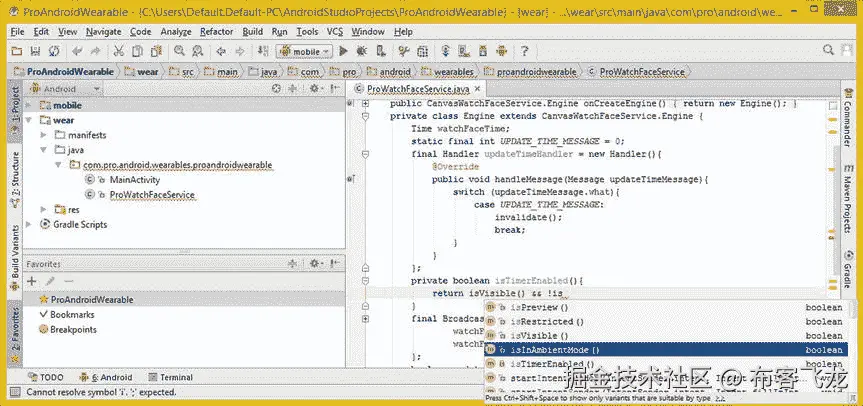Expand the manifests folder
This screenshot has height=406, width=863.
point(43,135)
